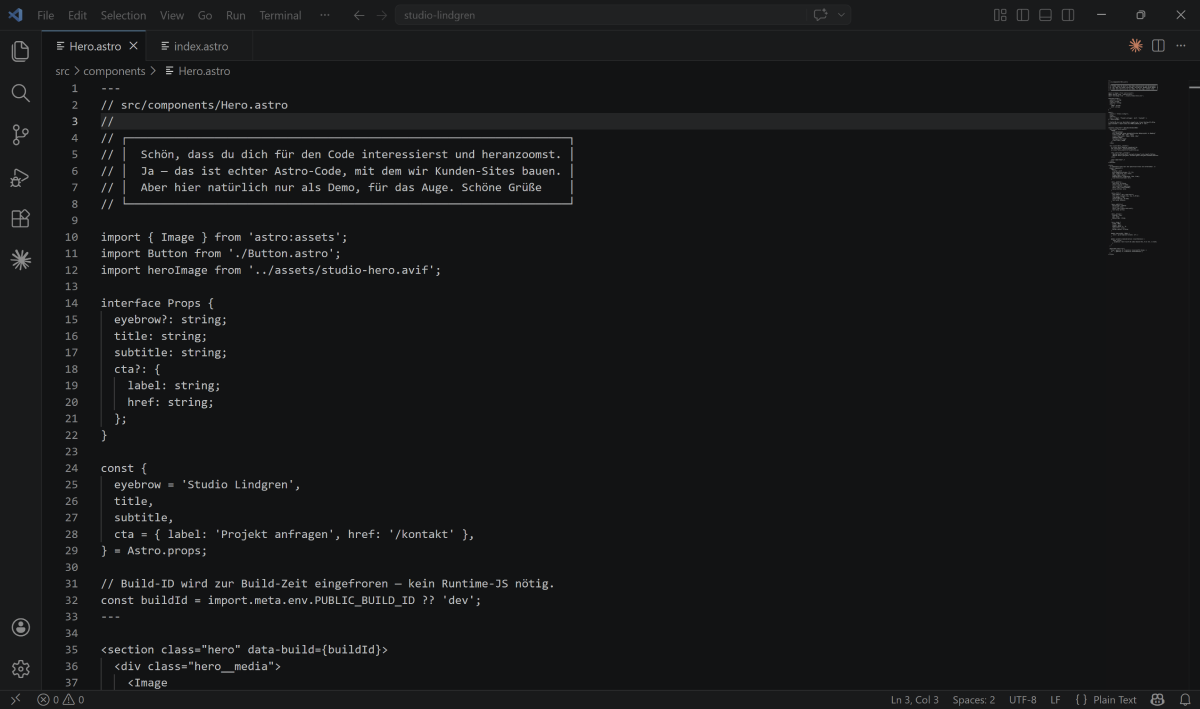The width and height of the screenshot is (1200, 709).
Task: Go back with the left arrow
Action: [359, 15]
